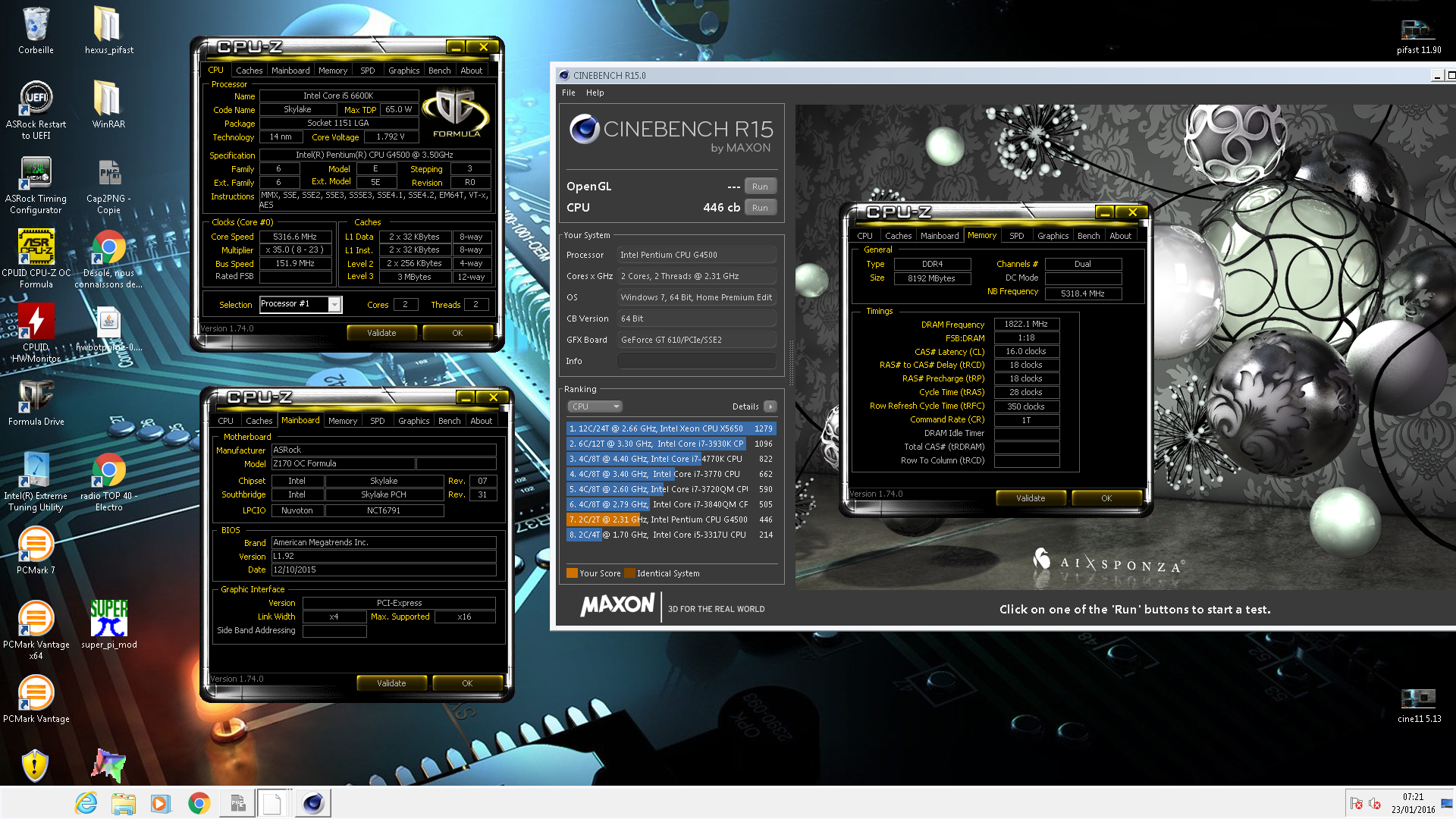Screen dimensions: 1456x819
Task: Click OK in Mainboard CPU-Z window
Action: [x=467, y=683]
